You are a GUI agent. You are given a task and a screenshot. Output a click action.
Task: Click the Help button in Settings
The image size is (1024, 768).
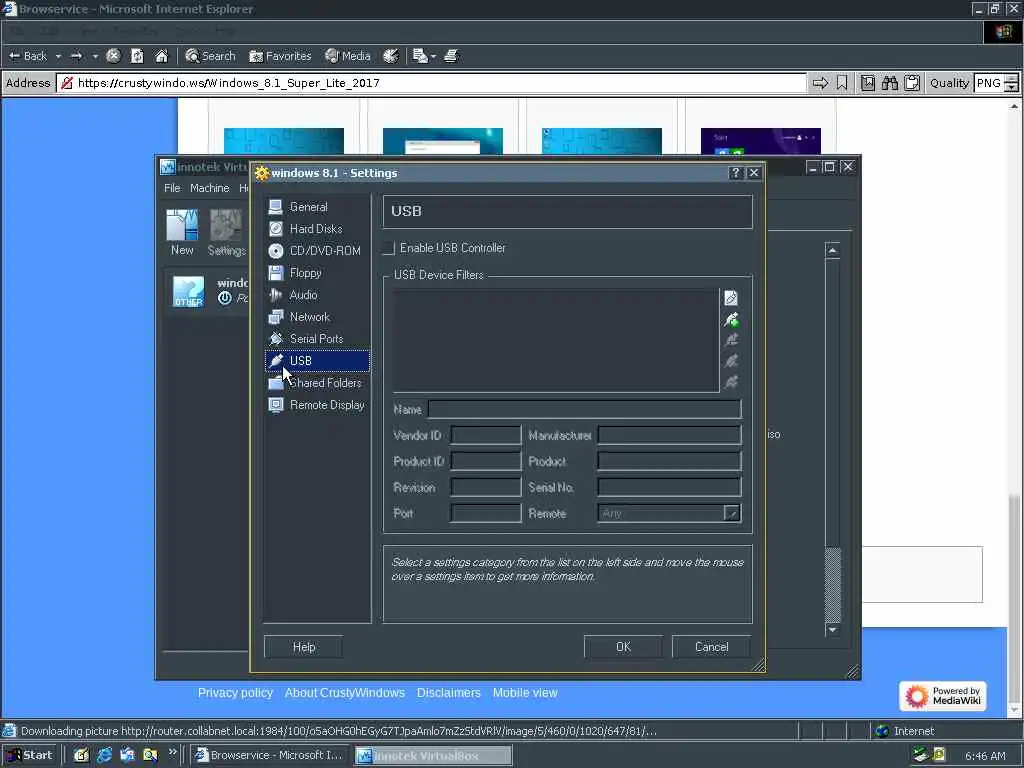click(x=304, y=647)
